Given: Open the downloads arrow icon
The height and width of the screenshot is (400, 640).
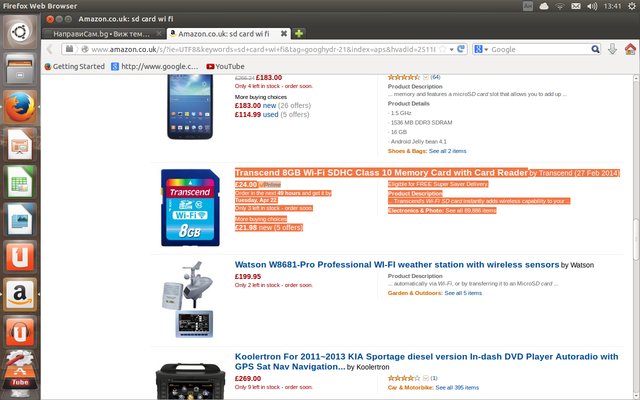Looking at the screenshot, I should (x=612, y=49).
